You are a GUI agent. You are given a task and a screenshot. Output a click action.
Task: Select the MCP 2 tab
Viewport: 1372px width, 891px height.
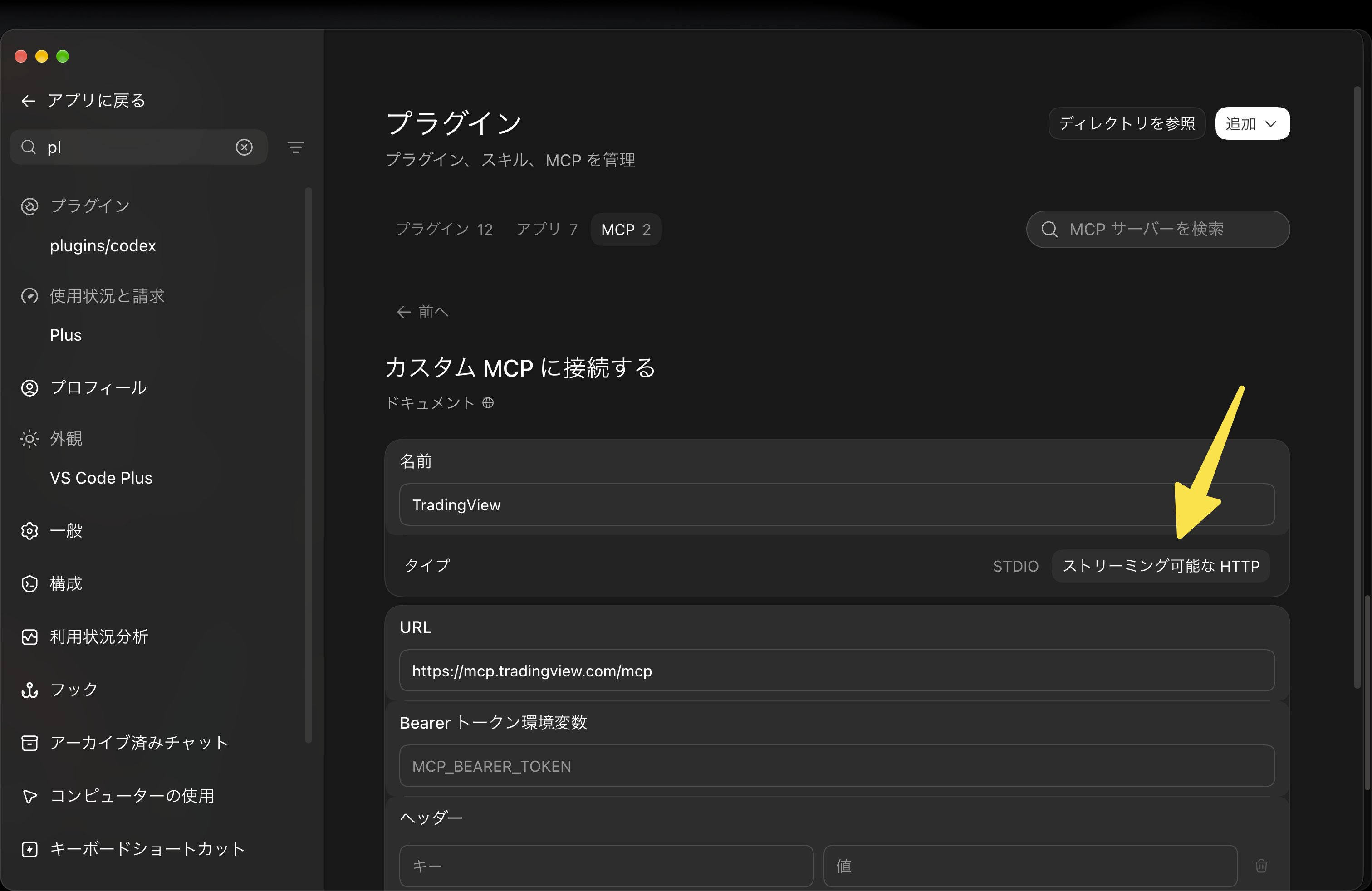pos(626,230)
